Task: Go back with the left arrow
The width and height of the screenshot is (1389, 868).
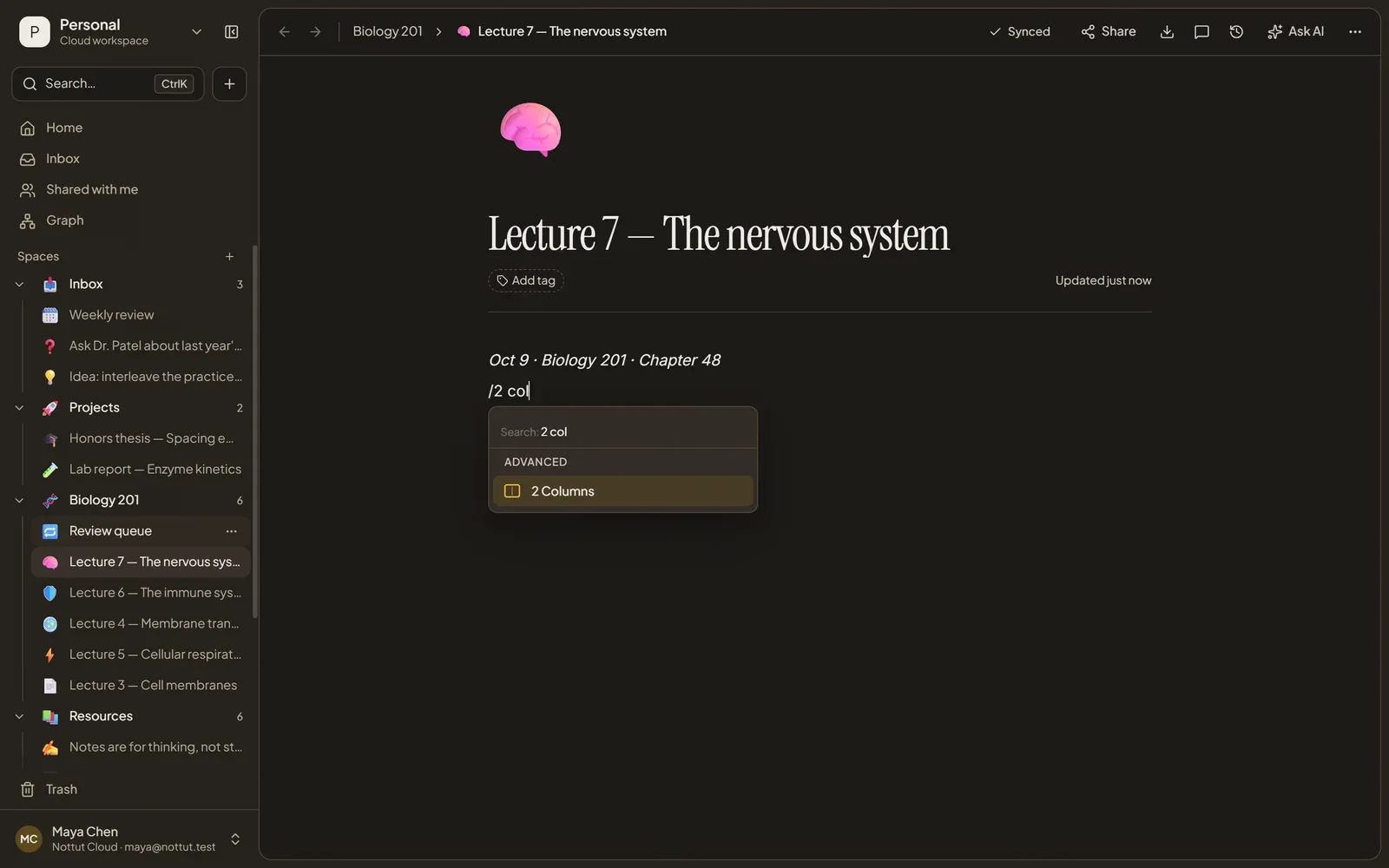Action: (284, 32)
